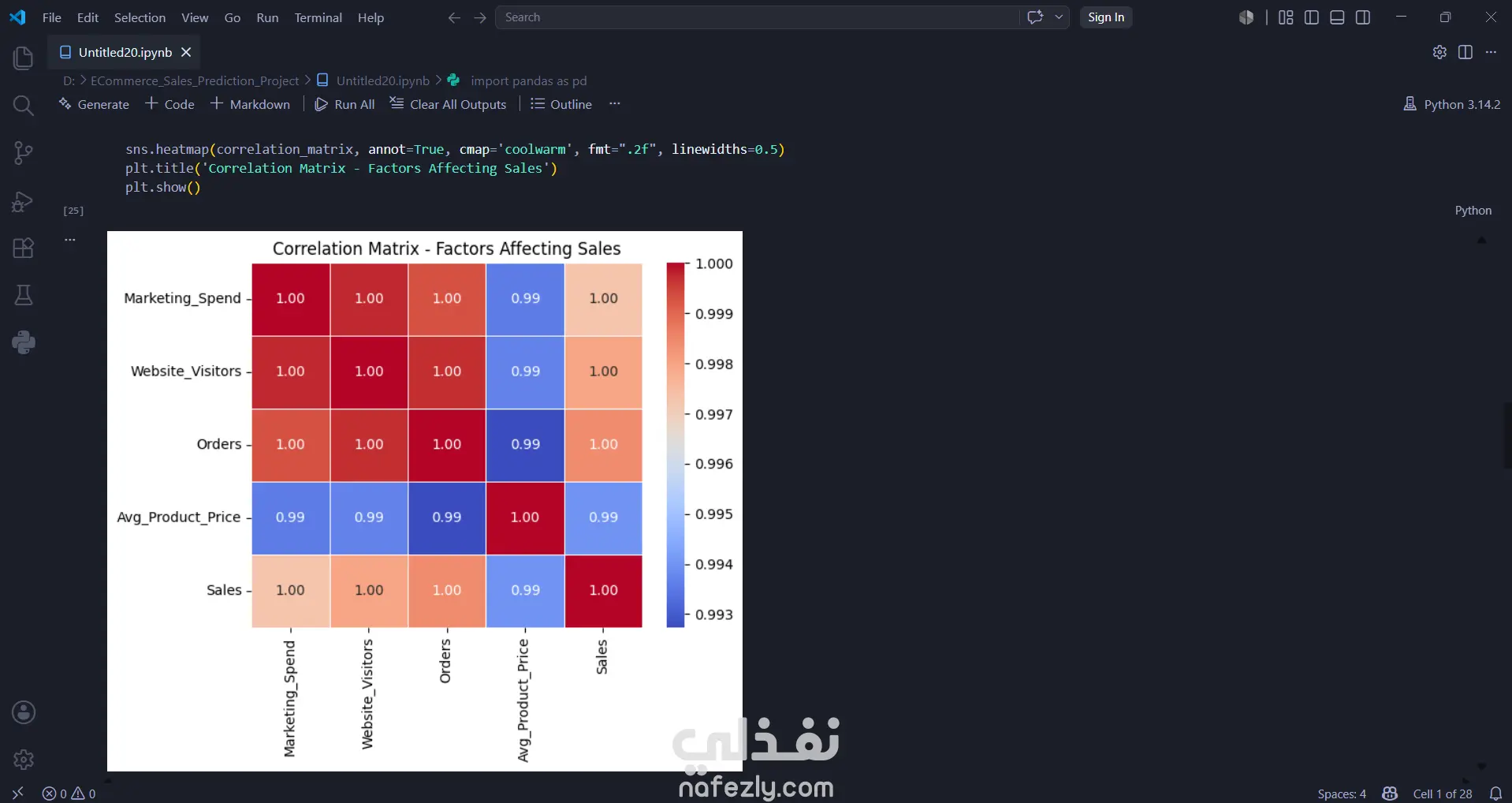Select the Untitled20.ipynb tab
1512x803 pixels.
125,52
